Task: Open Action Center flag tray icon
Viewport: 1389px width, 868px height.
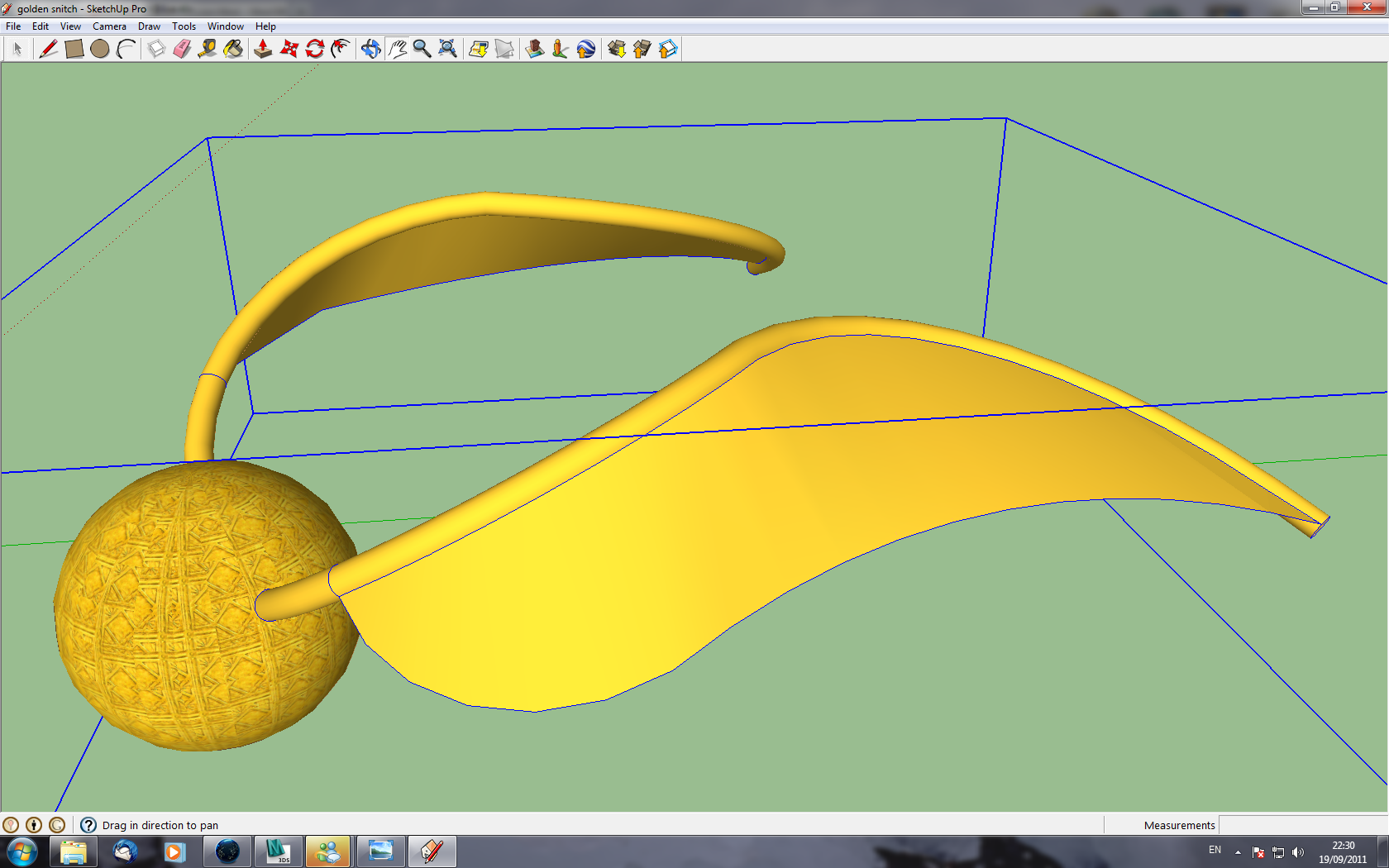Action: [x=1258, y=852]
